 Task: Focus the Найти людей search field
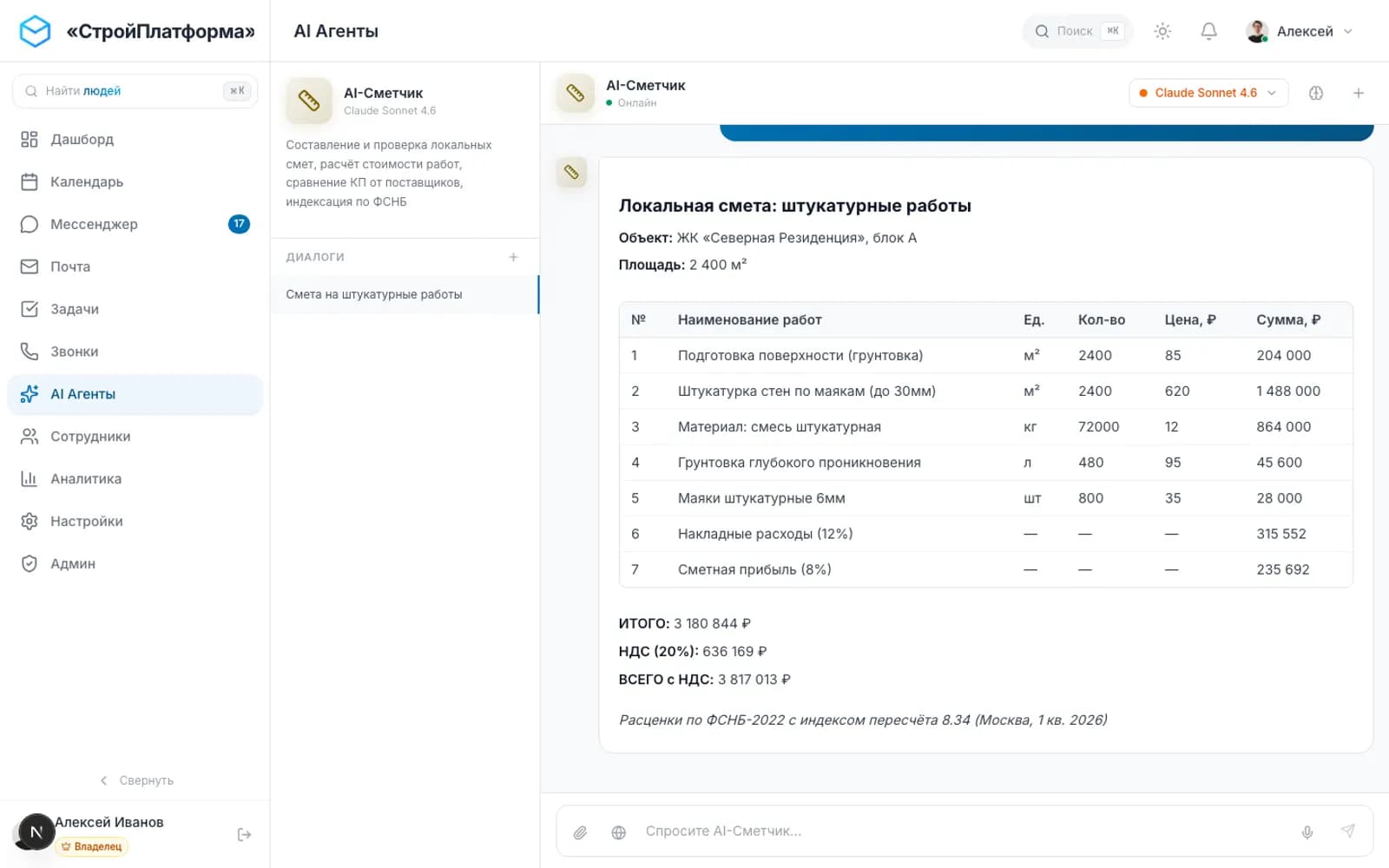[x=135, y=91]
